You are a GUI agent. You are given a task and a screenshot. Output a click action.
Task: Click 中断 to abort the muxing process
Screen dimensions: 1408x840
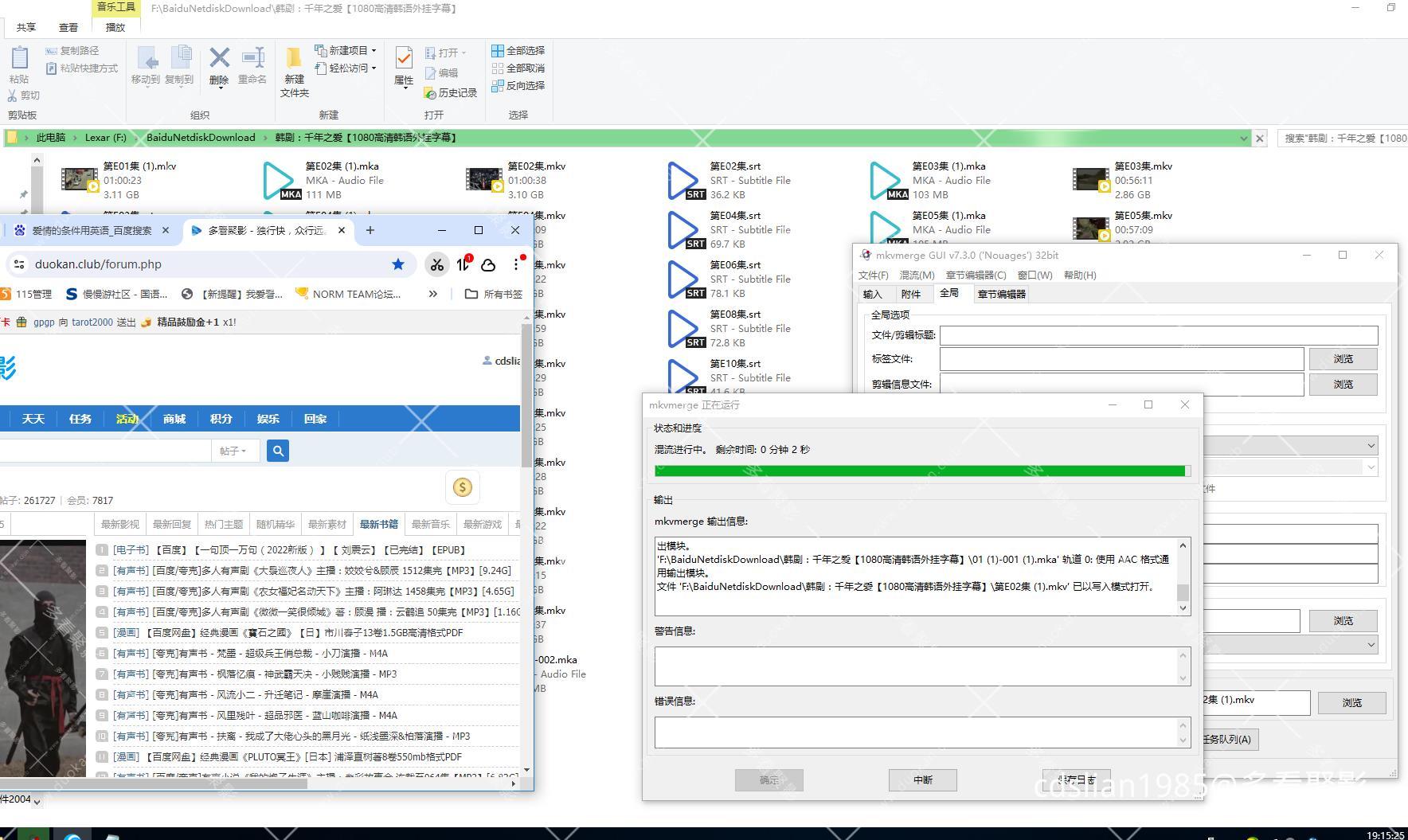(922, 779)
